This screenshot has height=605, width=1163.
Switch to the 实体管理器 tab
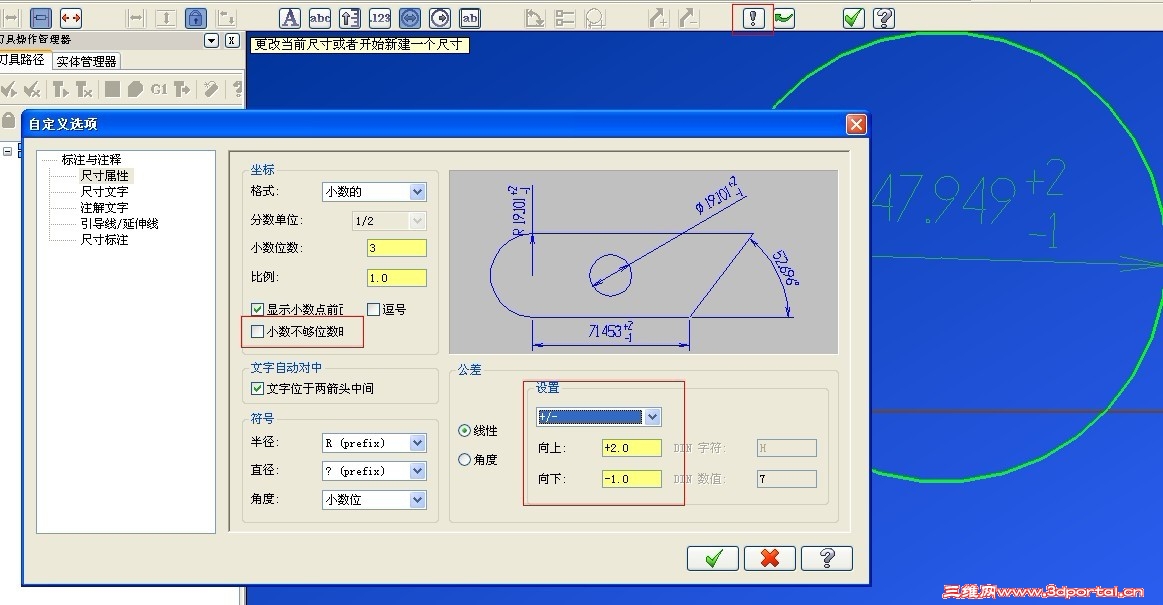pyautogui.click(x=86, y=62)
